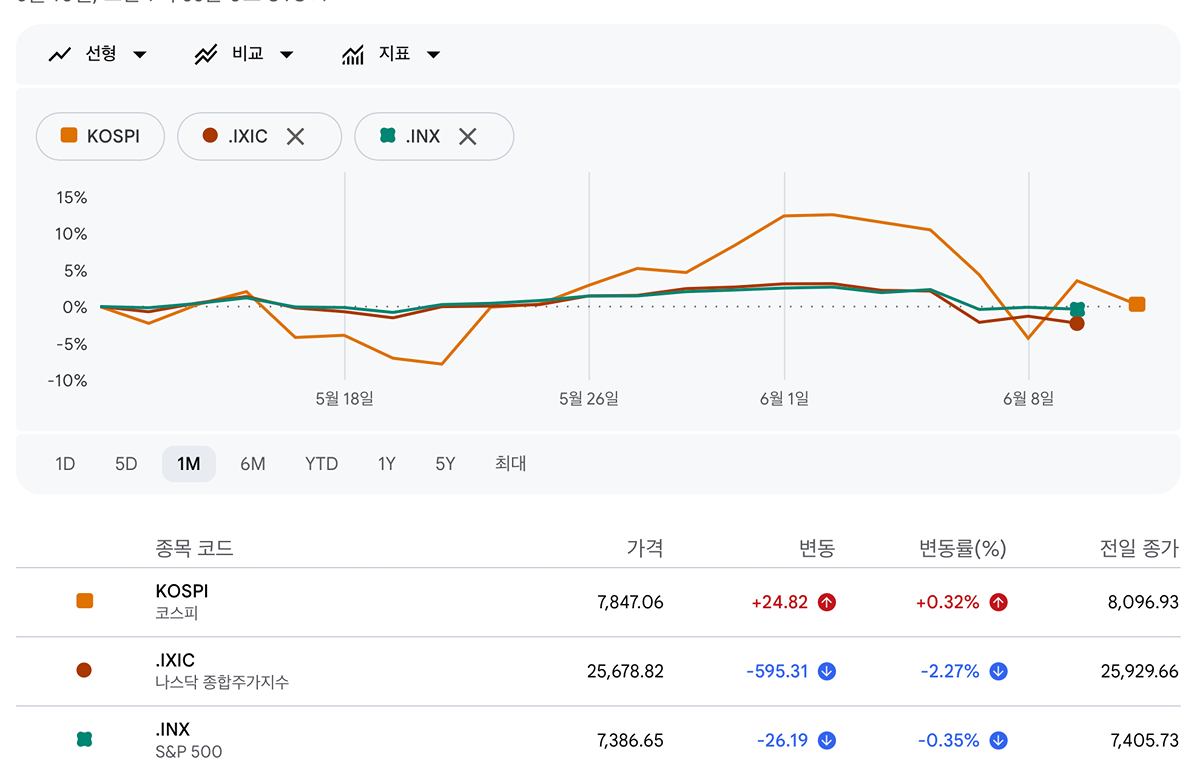Open the KOSPI row in the table
This screenshot has width=1200, height=769.
[x=598, y=602]
